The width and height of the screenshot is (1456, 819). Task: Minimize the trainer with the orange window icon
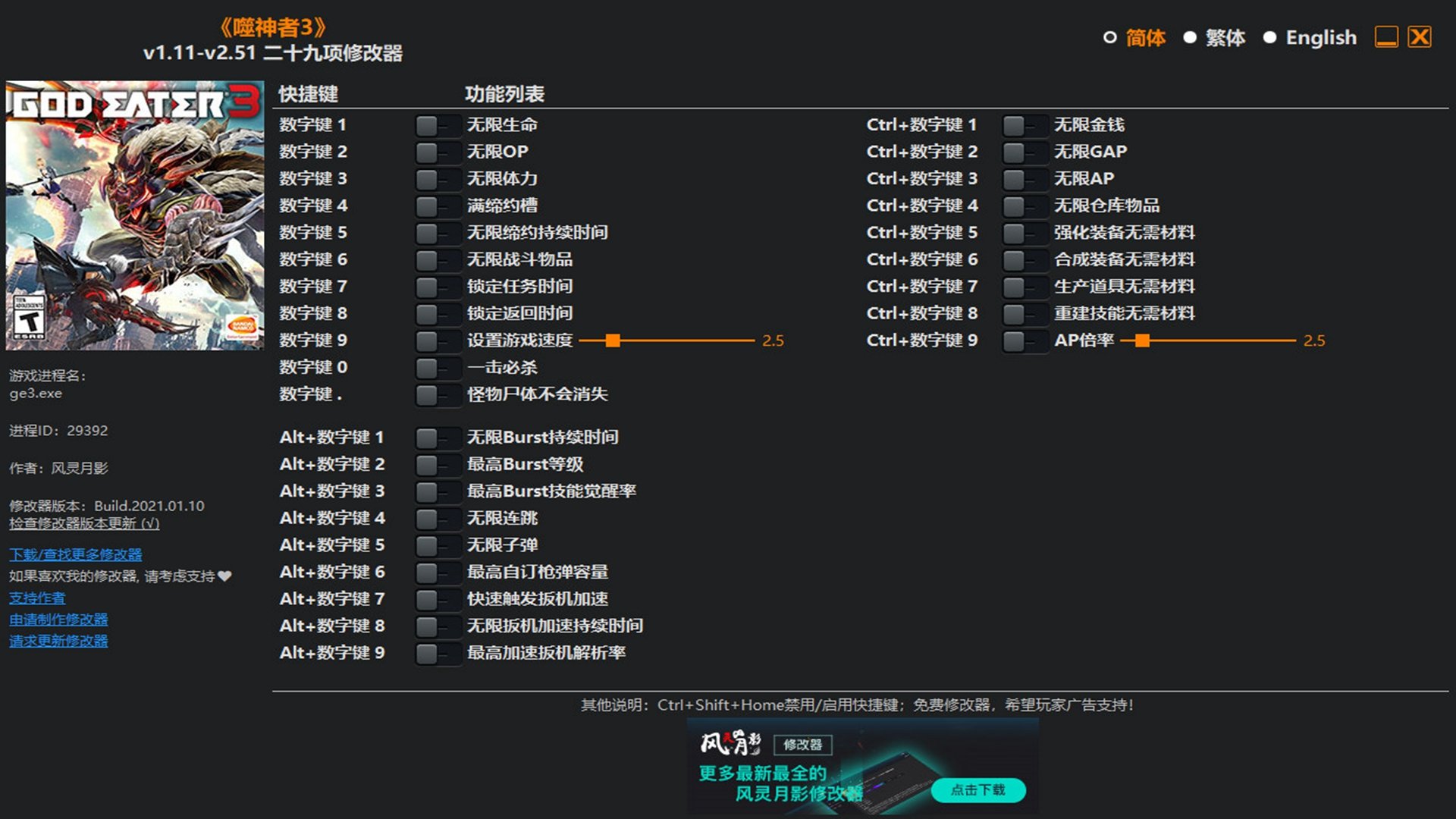1386,36
